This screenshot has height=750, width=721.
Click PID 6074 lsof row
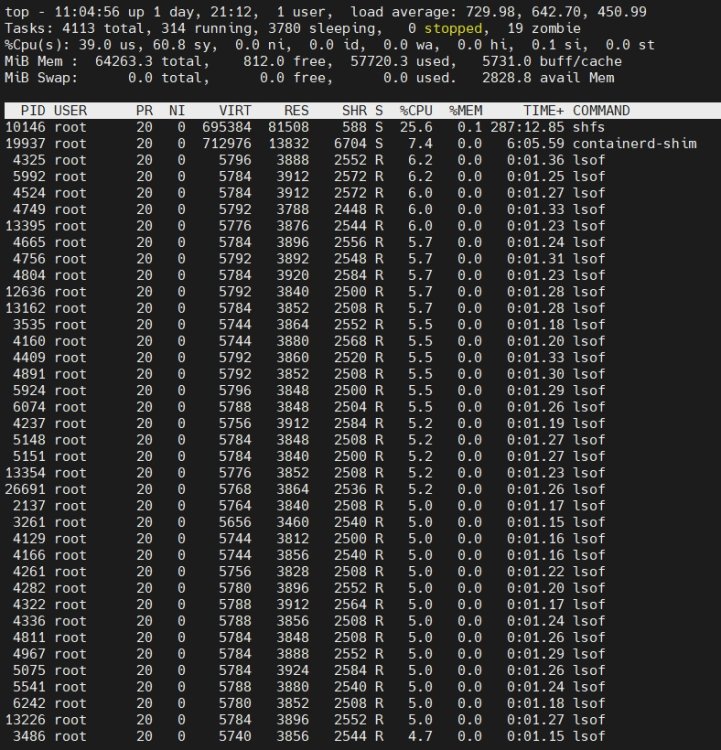tap(305, 407)
